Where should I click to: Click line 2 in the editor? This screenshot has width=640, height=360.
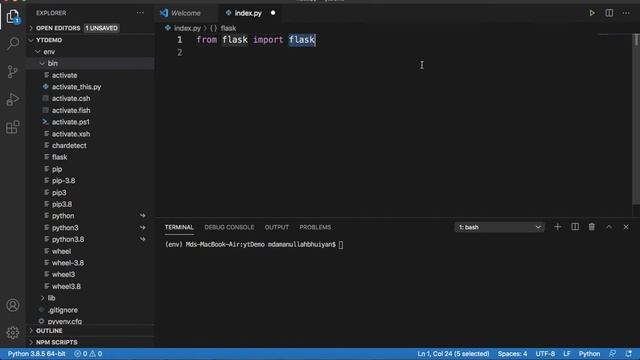392,53
